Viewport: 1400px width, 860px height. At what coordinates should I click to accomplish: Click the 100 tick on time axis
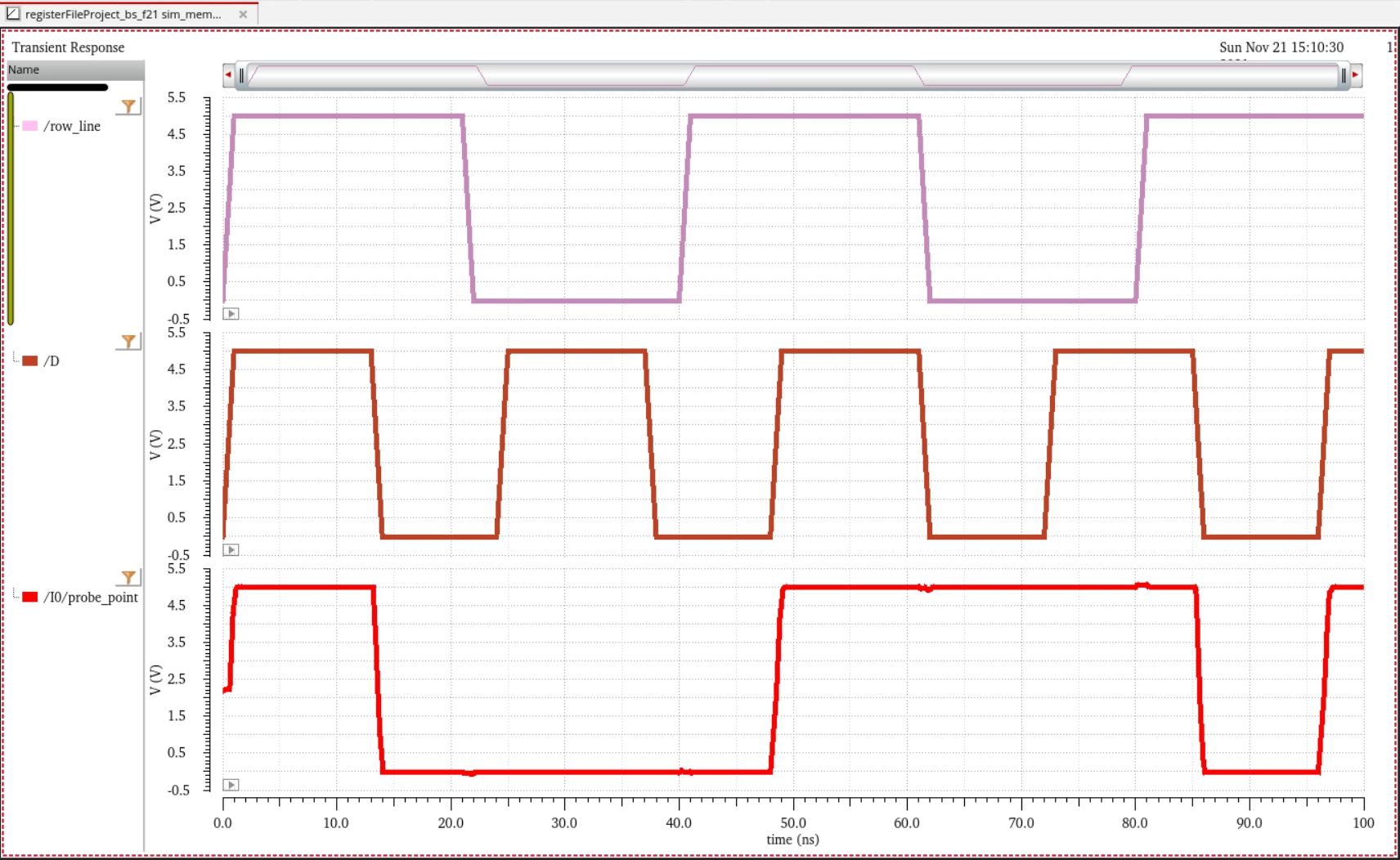tap(1363, 823)
